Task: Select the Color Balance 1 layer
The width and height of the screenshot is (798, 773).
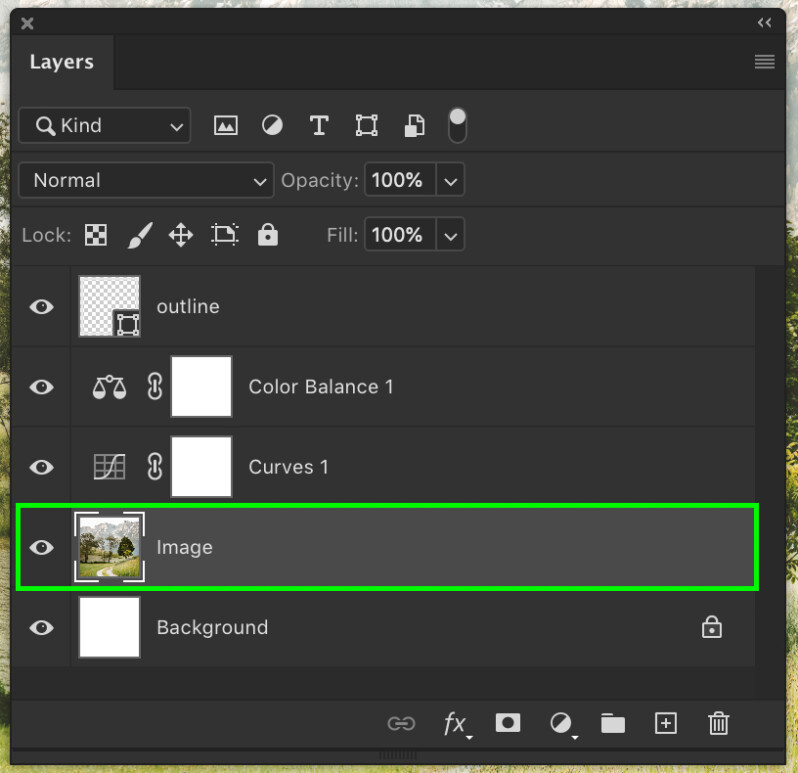Action: click(320, 387)
